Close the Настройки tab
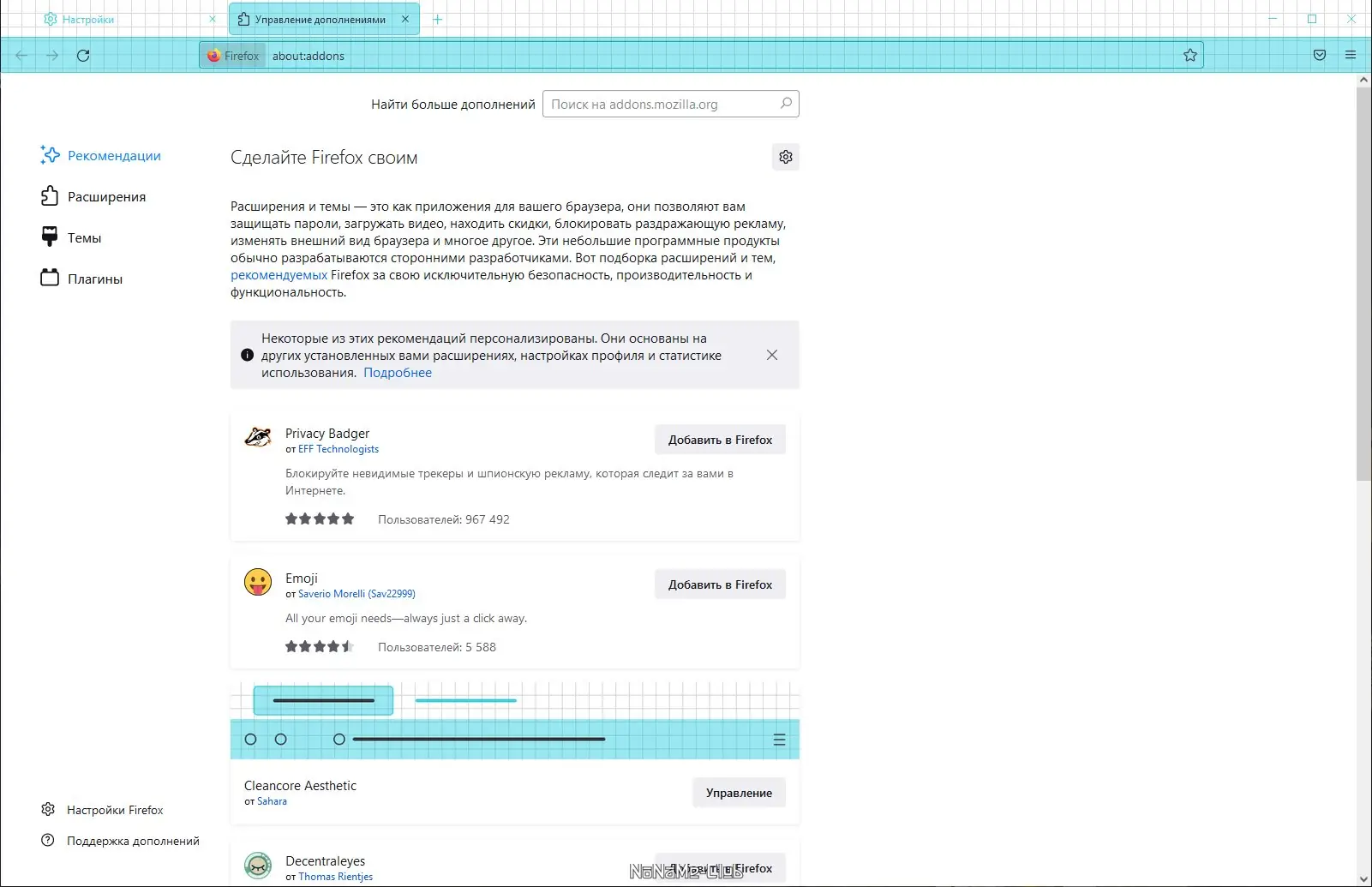 tap(213, 19)
